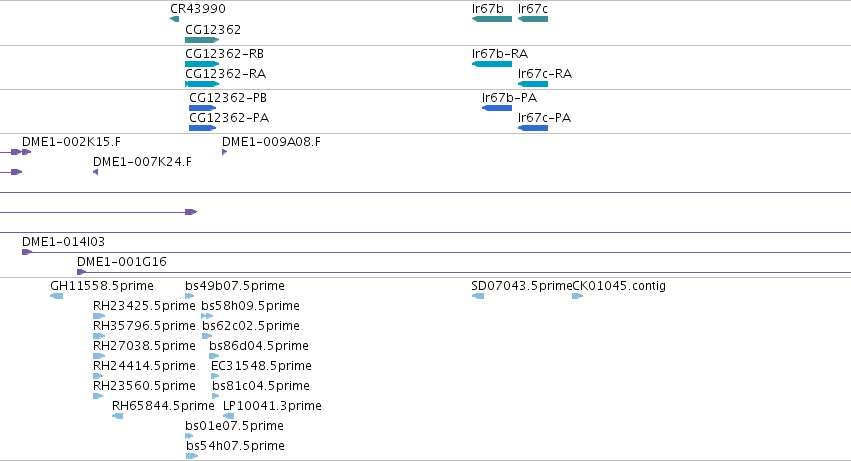Select the Ir67b gene arrow
The width and height of the screenshot is (851, 461).
tap(492, 19)
